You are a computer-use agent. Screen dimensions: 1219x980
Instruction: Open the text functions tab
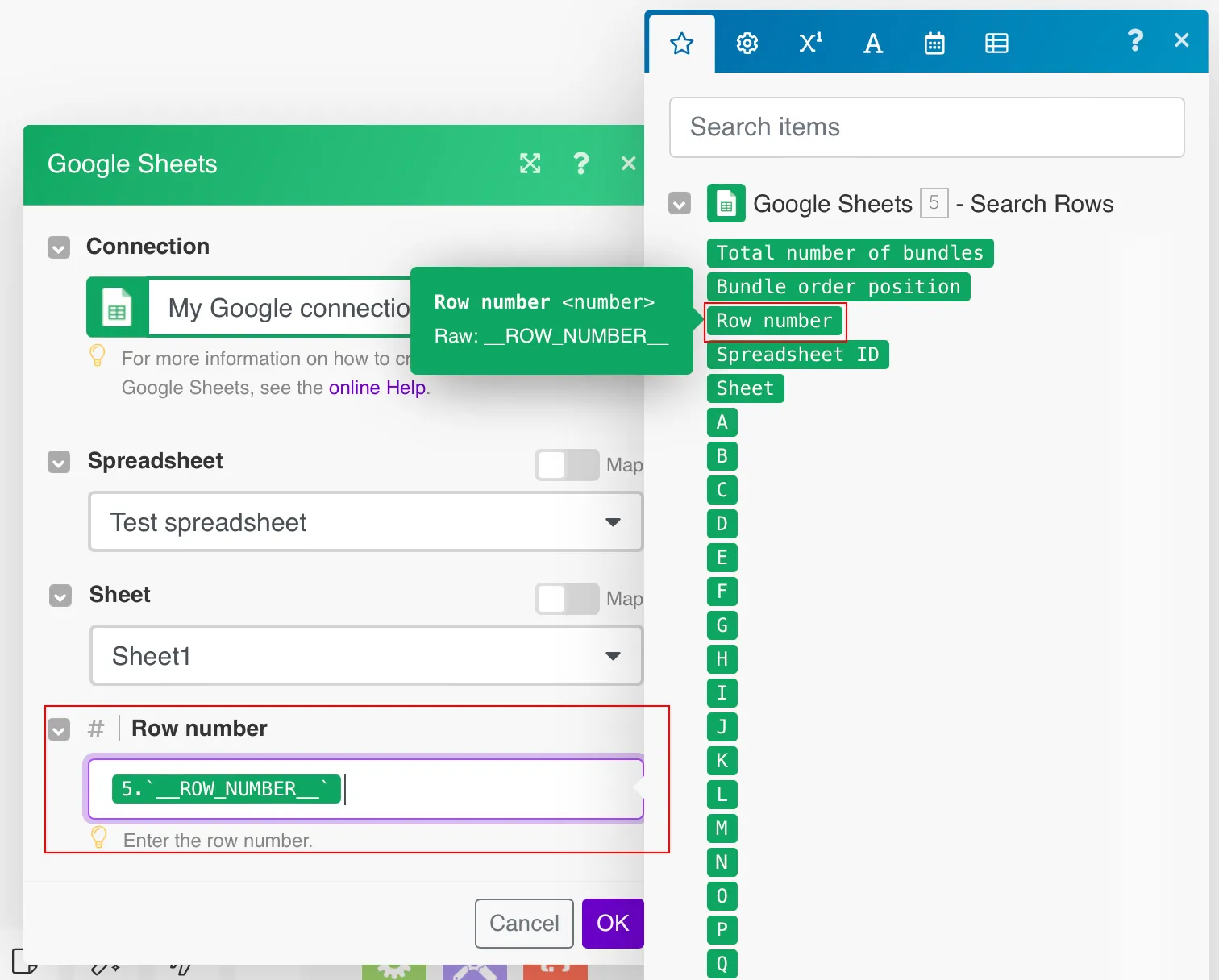coord(873,44)
